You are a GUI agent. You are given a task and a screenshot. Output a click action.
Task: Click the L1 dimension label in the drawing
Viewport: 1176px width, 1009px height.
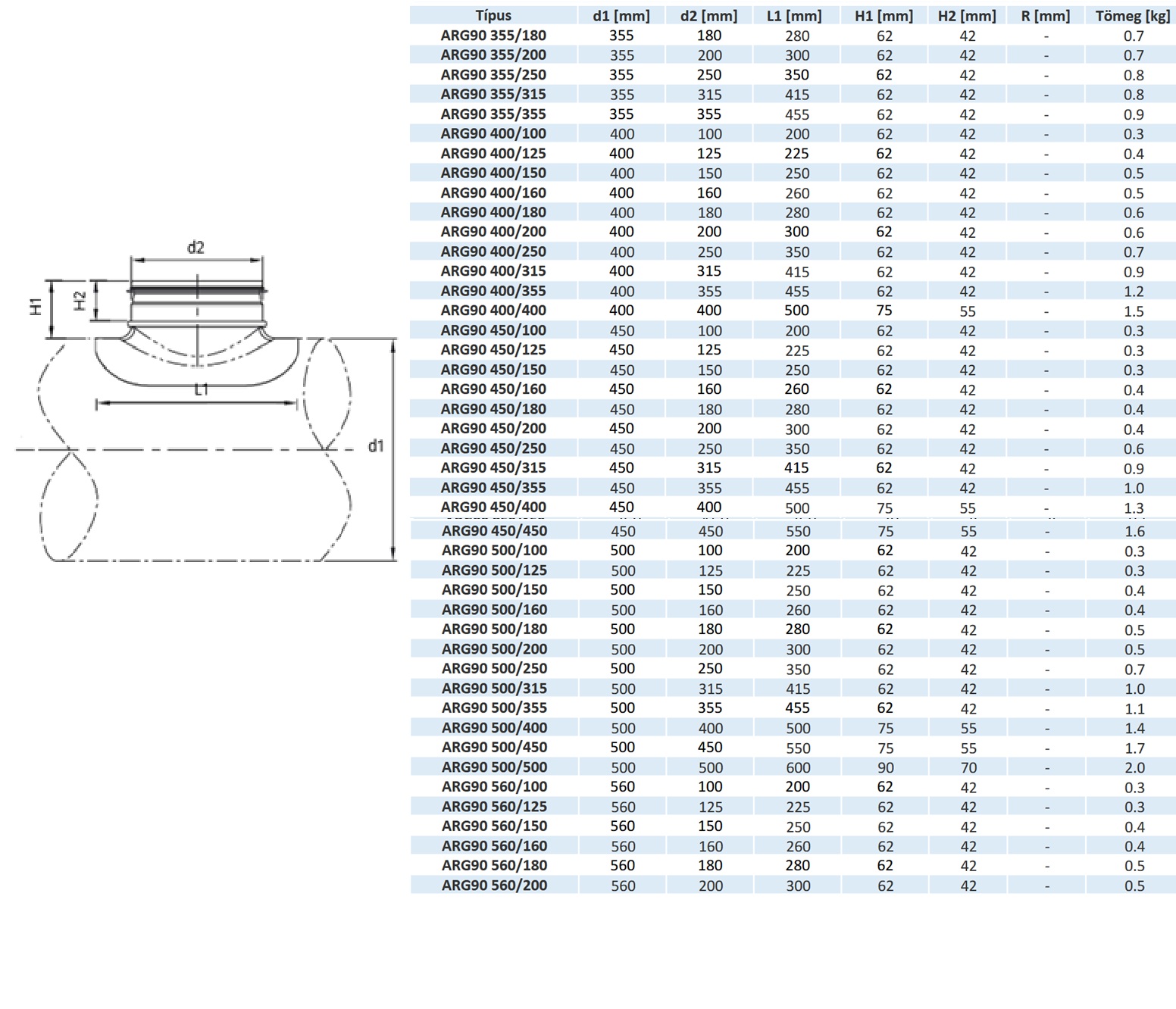[x=201, y=389]
